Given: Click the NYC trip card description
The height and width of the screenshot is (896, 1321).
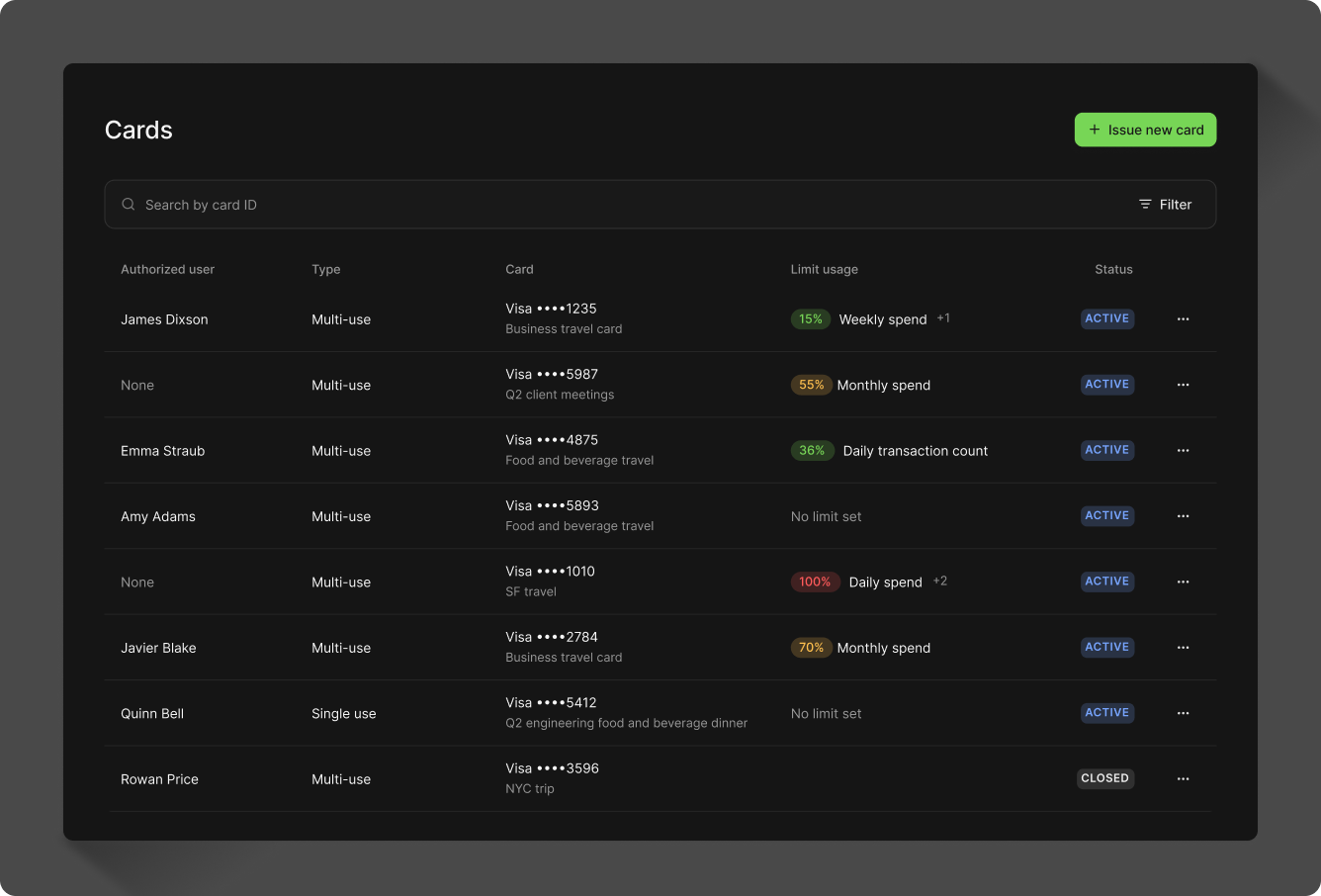Looking at the screenshot, I should click(x=530, y=788).
